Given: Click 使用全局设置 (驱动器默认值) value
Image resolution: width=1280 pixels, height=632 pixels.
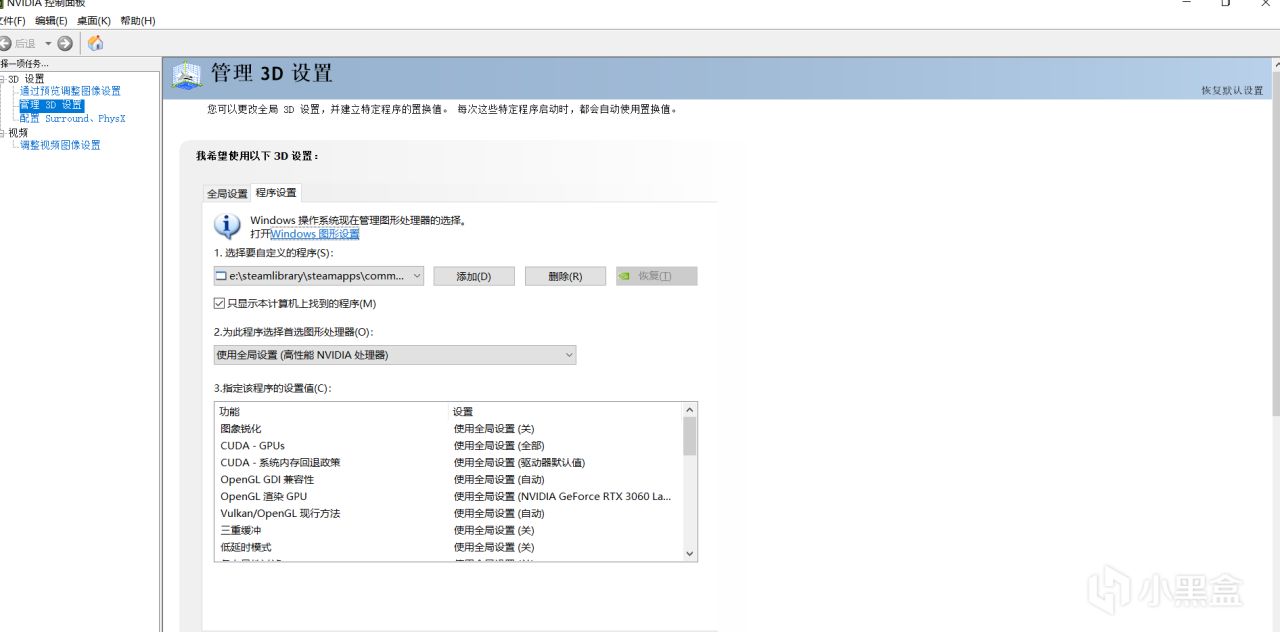Looking at the screenshot, I should [519, 463].
